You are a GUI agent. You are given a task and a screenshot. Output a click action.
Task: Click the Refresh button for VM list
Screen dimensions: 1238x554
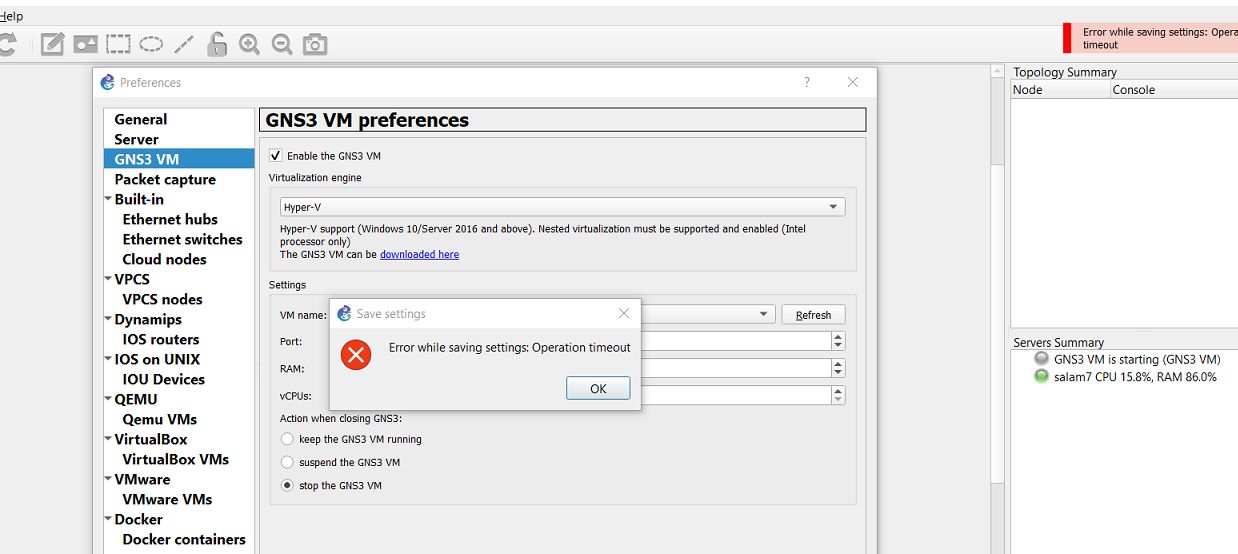click(x=813, y=314)
